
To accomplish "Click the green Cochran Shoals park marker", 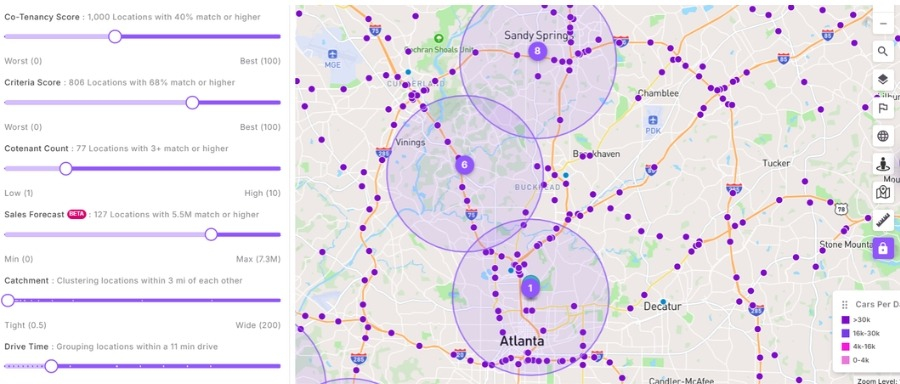I will [x=439, y=38].
